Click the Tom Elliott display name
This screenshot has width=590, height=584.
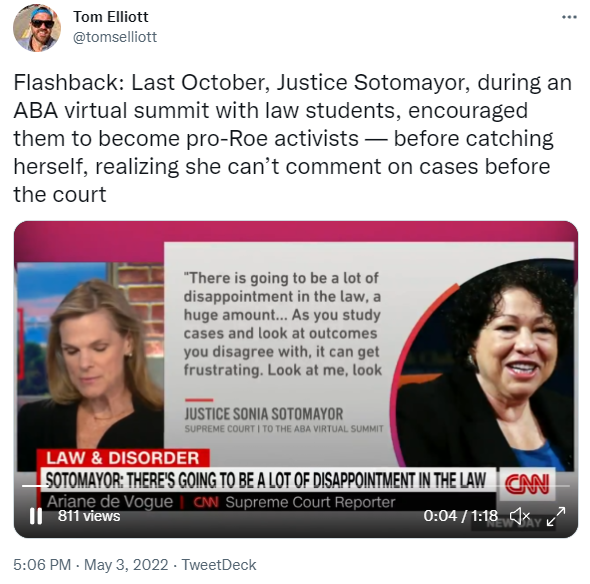point(111,17)
